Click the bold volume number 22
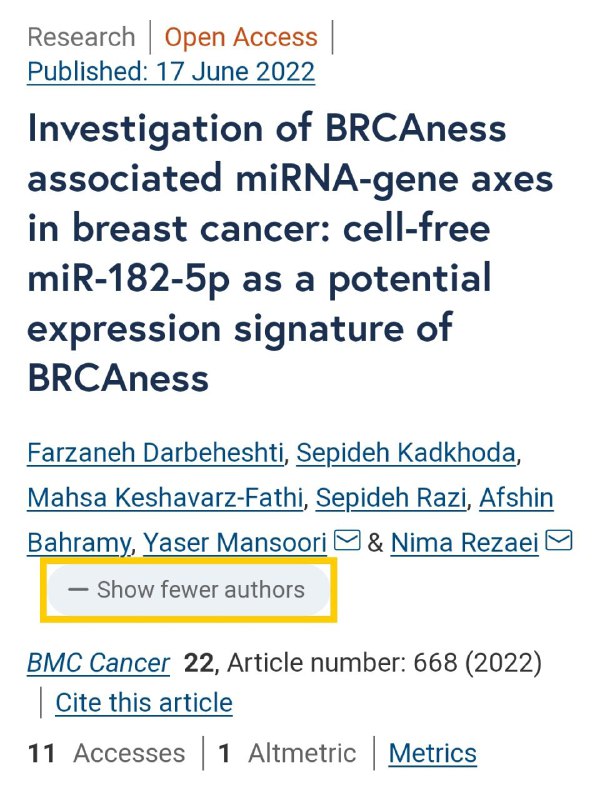 pos(198,663)
